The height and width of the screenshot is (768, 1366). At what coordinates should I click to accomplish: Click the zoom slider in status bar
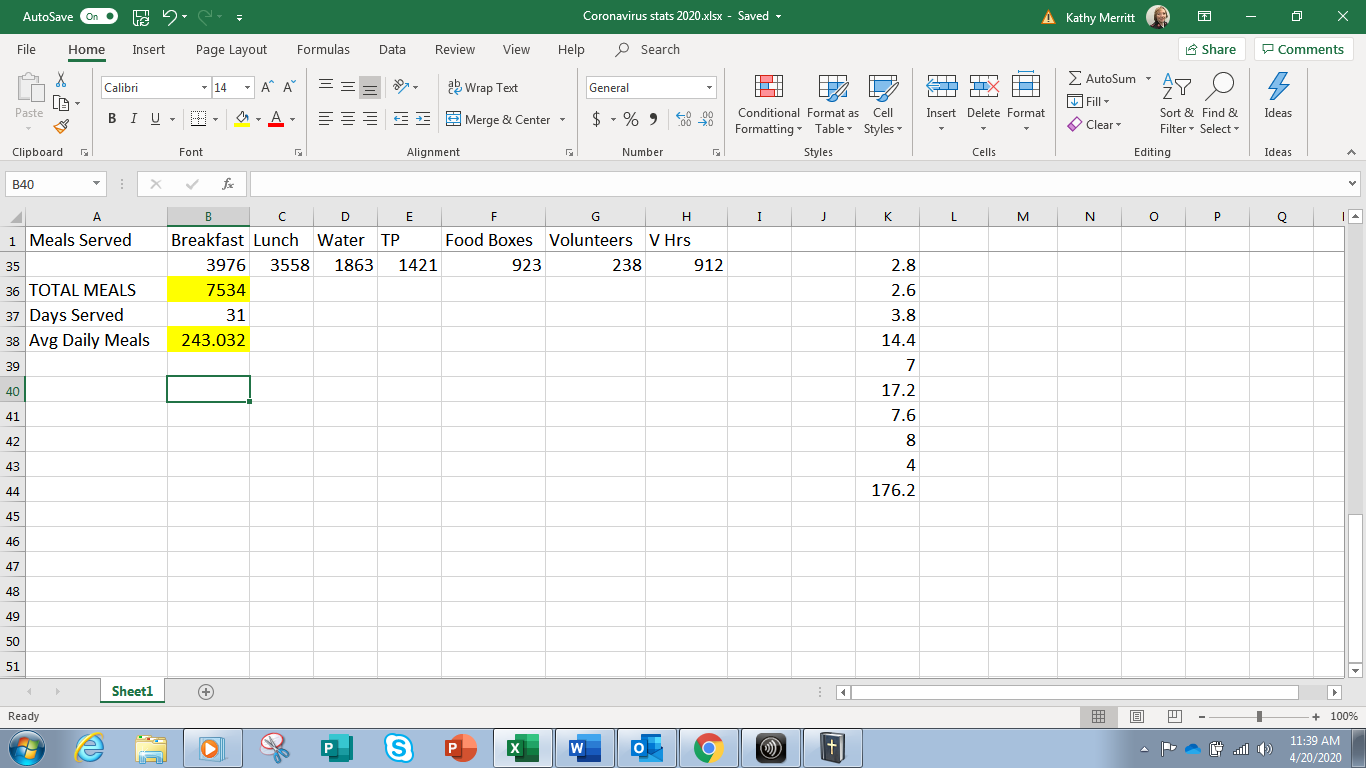point(1259,716)
